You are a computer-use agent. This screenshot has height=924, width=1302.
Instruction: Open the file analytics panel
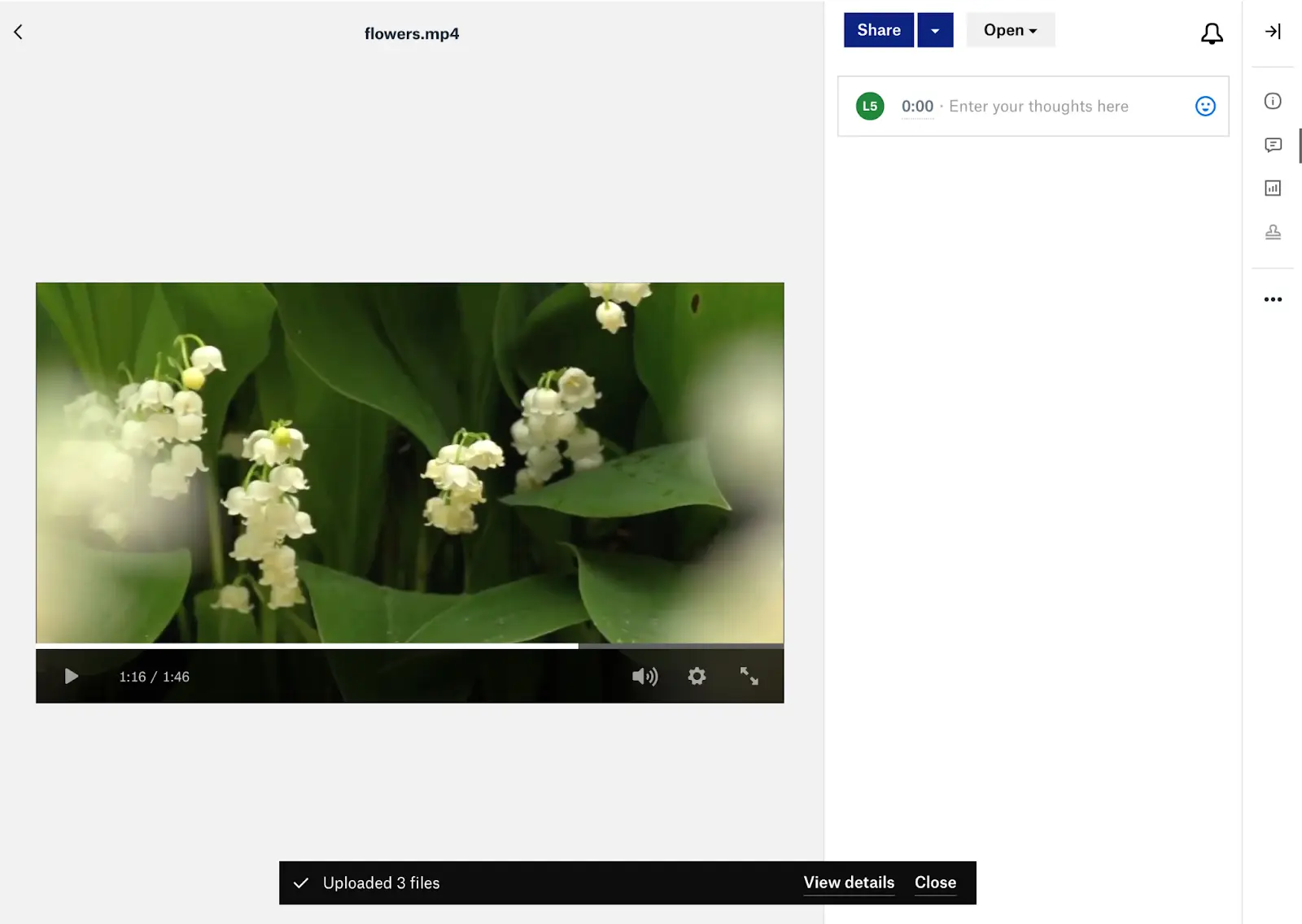pos(1274,188)
